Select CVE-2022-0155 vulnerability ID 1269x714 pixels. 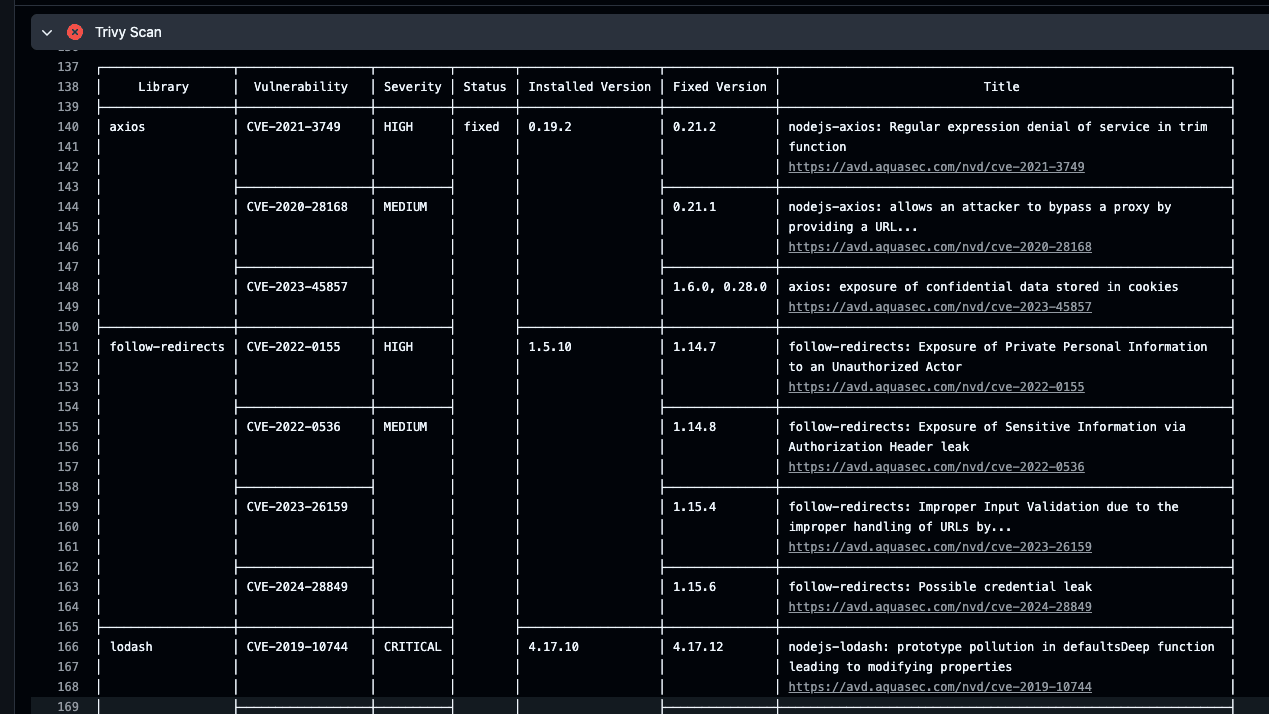(x=294, y=347)
